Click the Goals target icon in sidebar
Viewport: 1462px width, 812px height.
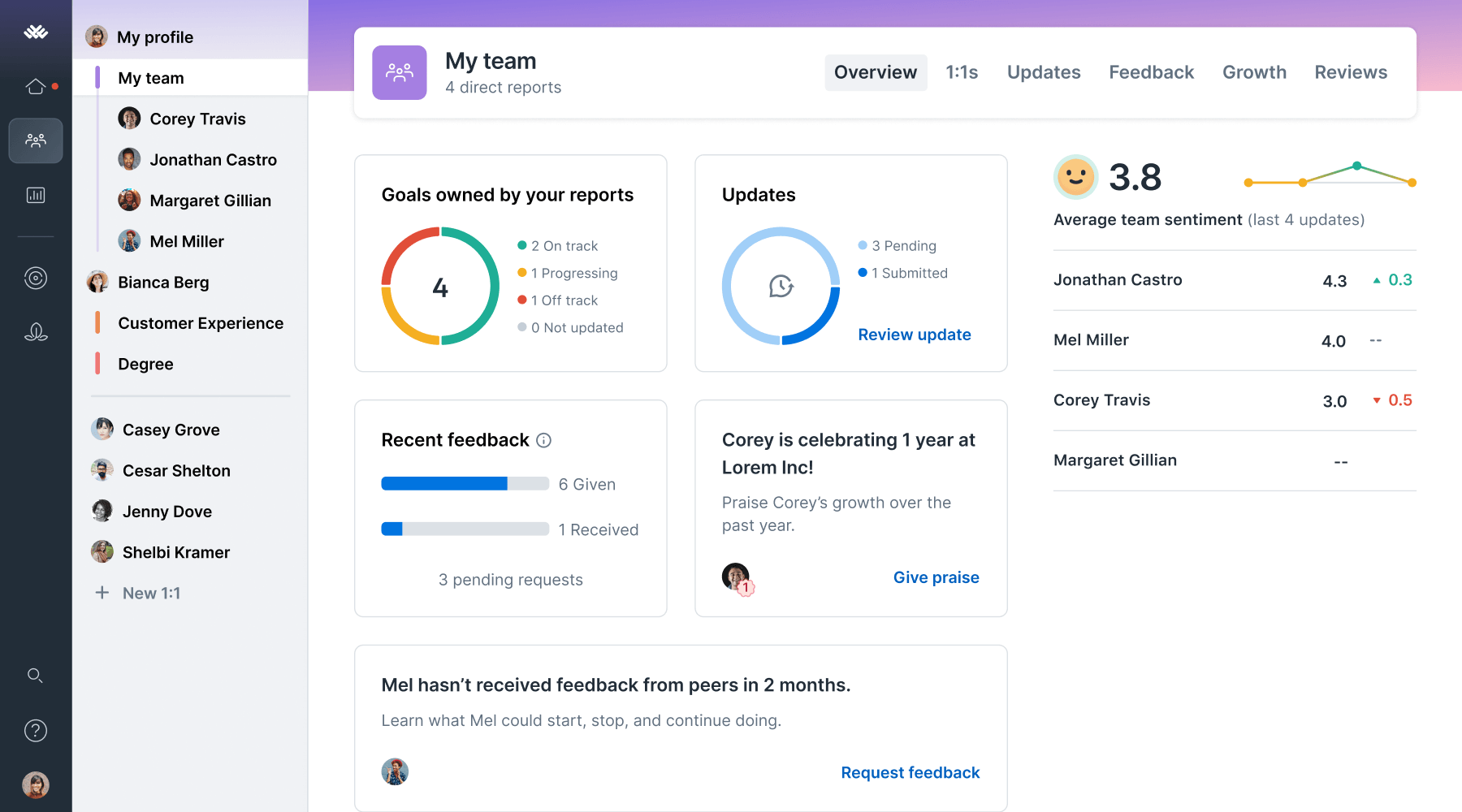pyautogui.click(x=36, y=278)
